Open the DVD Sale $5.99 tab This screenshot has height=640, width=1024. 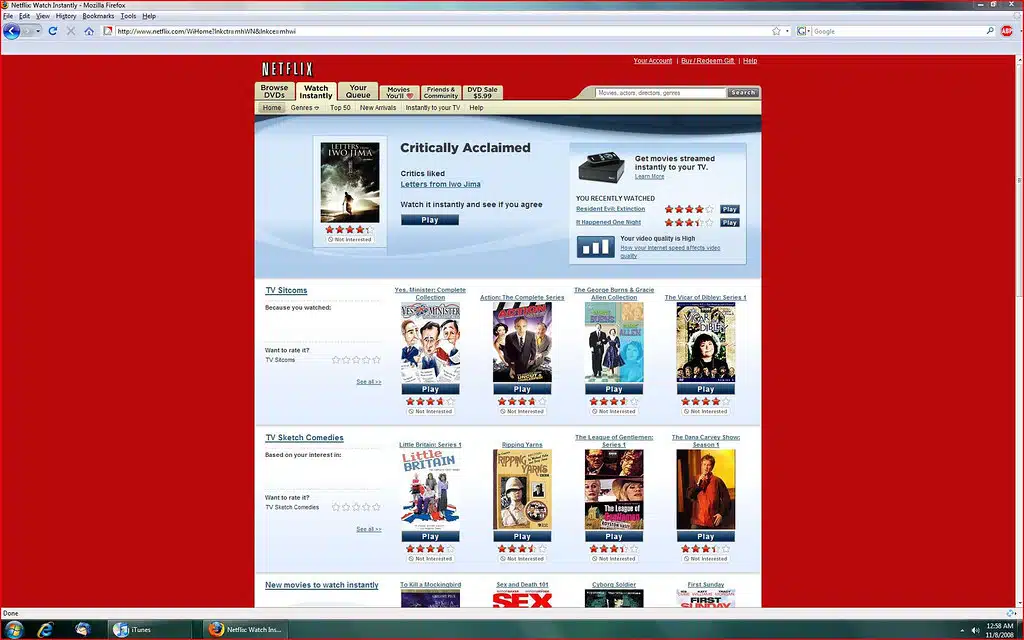pyautogui.click(x=483, y=93)
